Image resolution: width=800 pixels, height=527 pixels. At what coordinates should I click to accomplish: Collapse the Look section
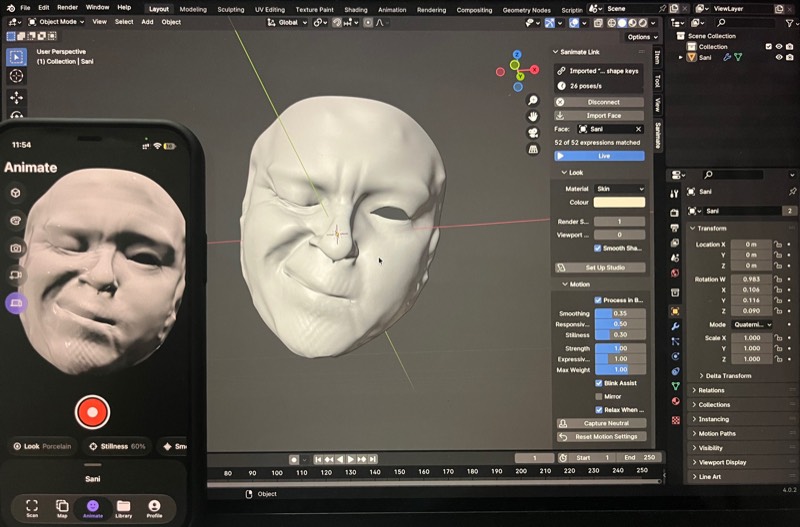[571, 172]
